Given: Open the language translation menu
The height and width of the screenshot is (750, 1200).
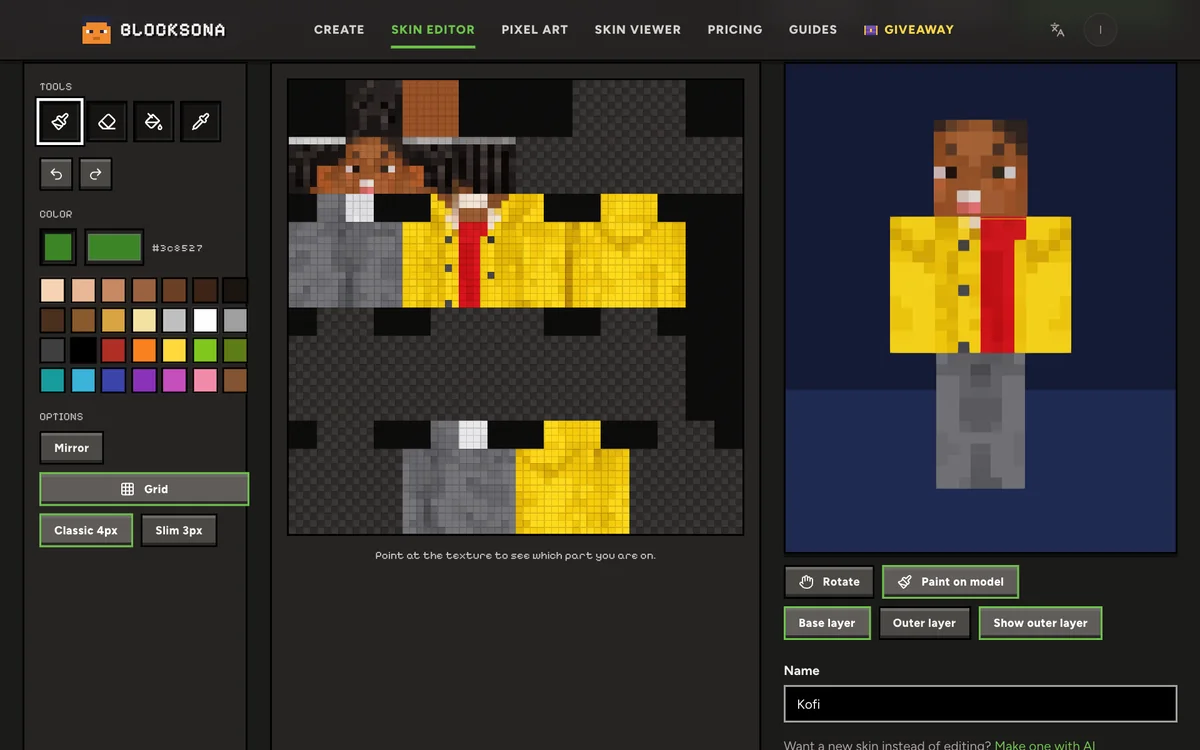Looking at the screenshot, I should (1057, 30).
